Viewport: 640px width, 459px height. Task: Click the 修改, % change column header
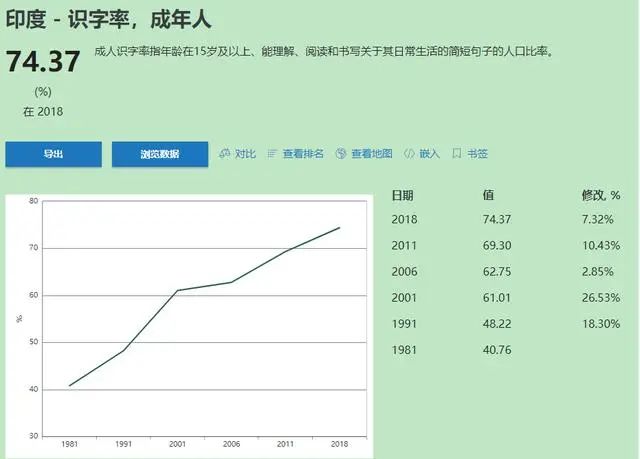point(600,195)
